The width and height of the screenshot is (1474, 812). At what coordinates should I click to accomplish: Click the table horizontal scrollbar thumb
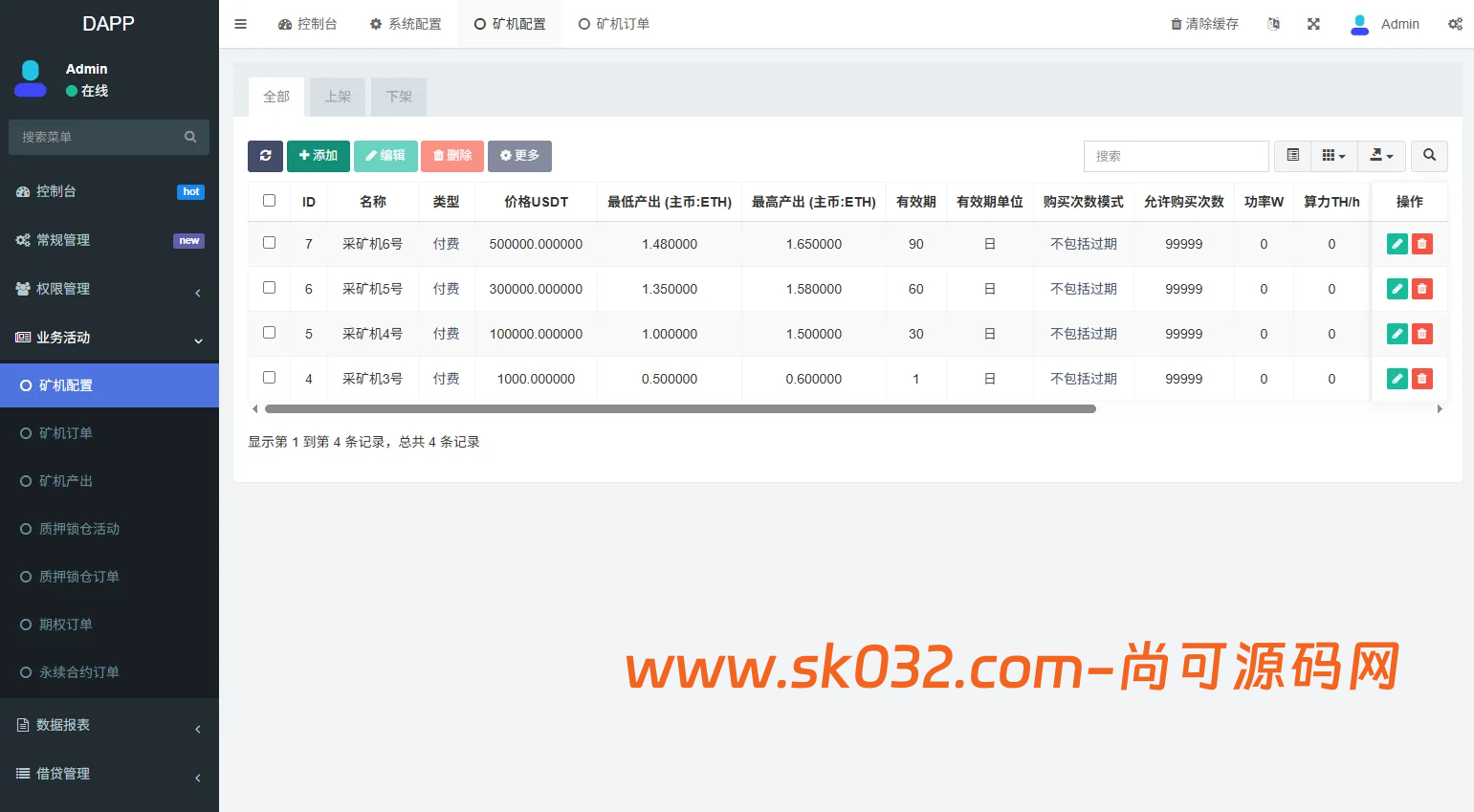click(680, 408)
